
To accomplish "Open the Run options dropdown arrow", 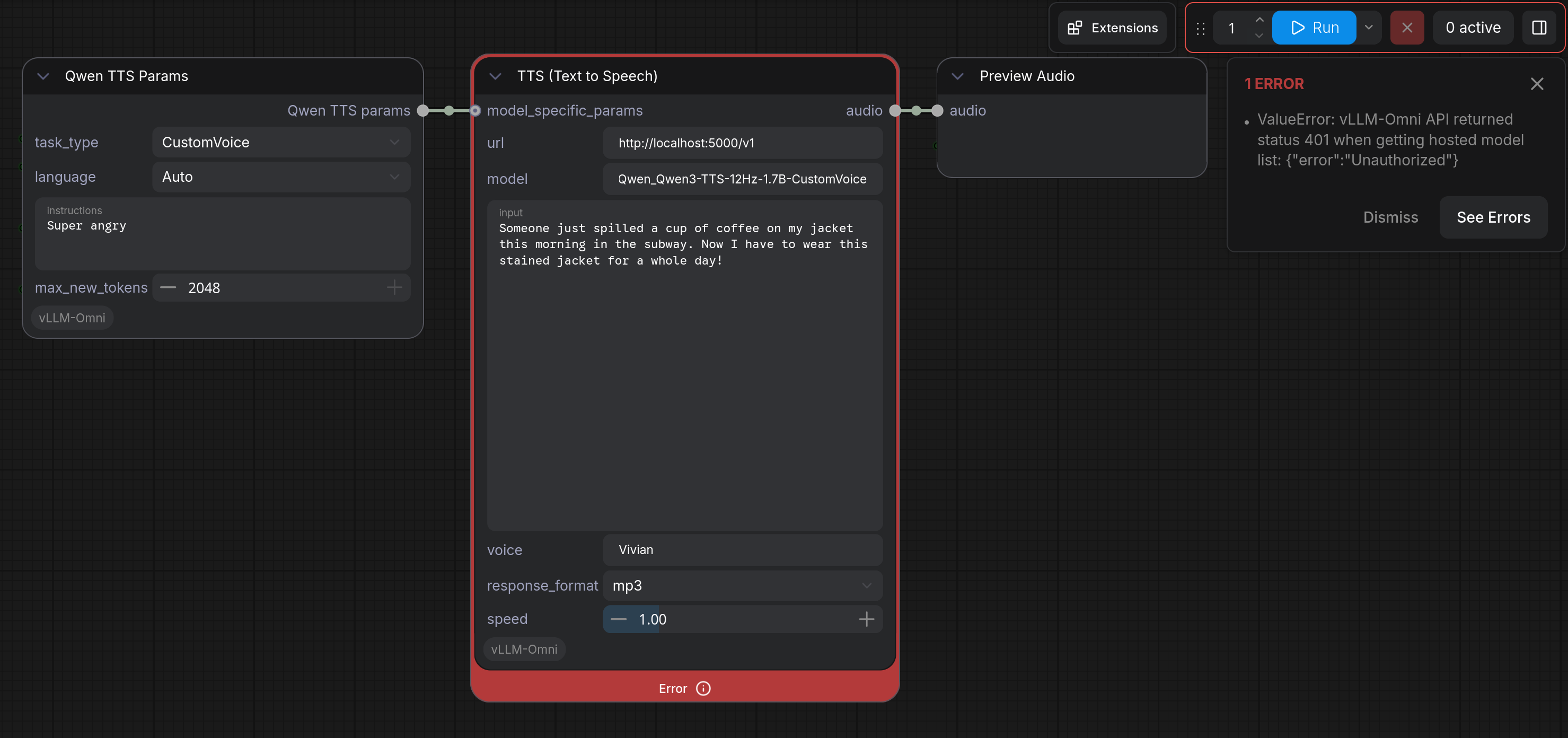I will (x=1368, y=28).
